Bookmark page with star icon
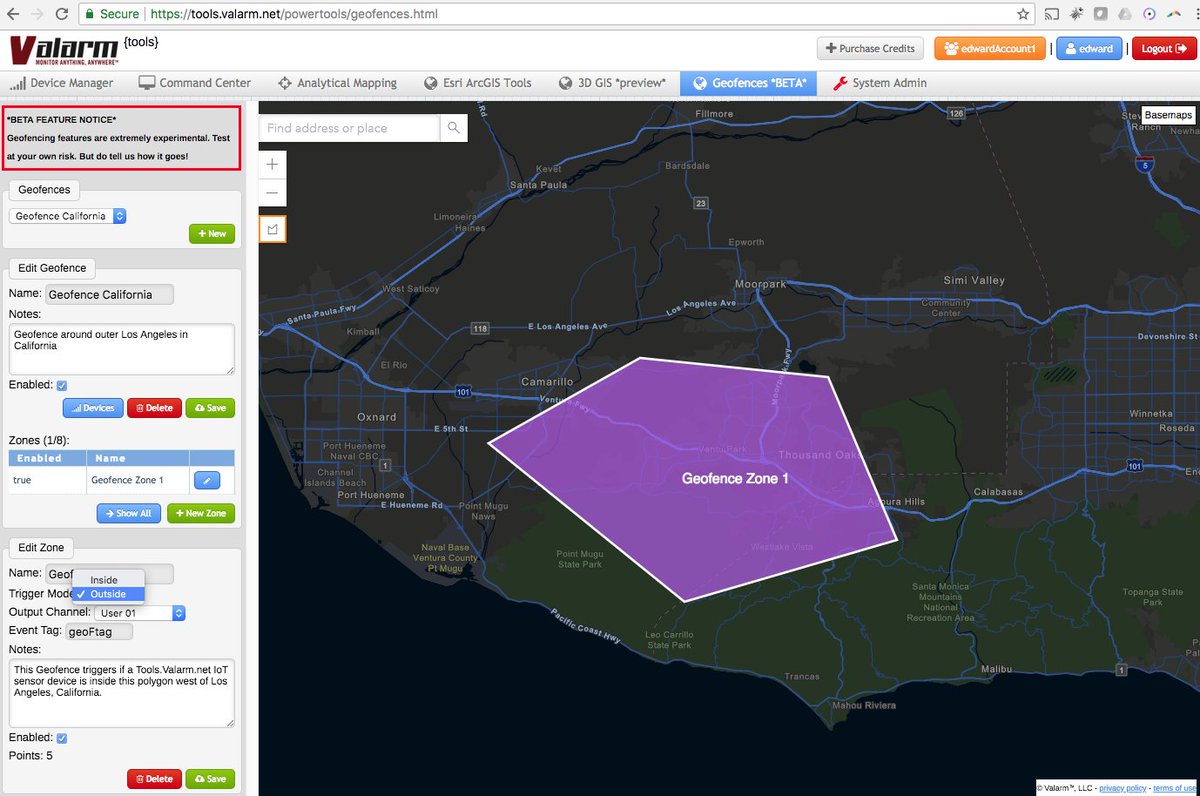Screen dimensions: 1200x796 (x=1023, y=14)
